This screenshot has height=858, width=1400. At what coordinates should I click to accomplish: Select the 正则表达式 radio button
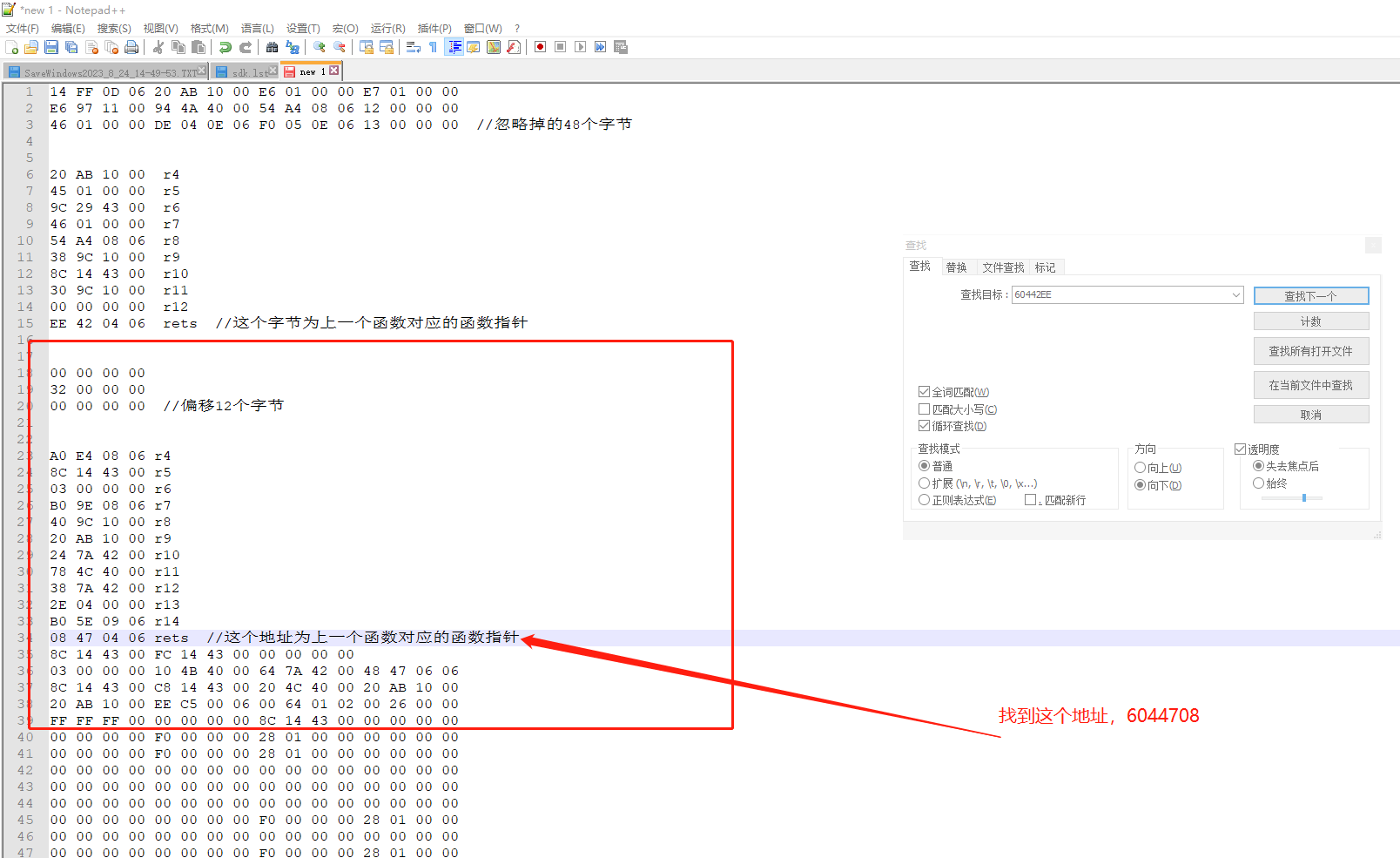924,500
